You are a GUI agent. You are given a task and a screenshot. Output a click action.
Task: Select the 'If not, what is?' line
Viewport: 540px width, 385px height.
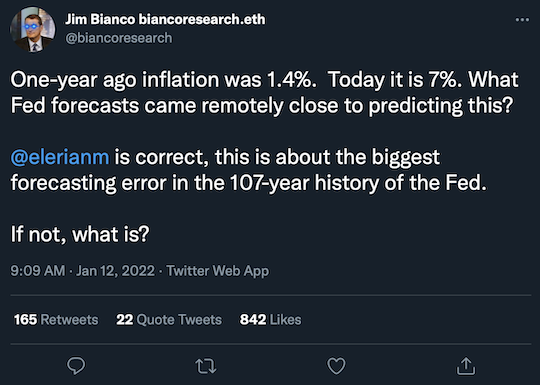[x=80, y=234]
